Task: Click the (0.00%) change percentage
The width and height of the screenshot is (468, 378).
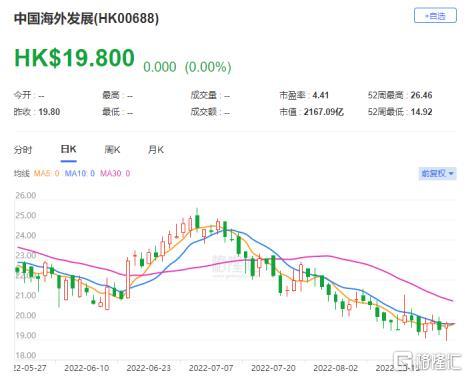Action: point(208,67)
